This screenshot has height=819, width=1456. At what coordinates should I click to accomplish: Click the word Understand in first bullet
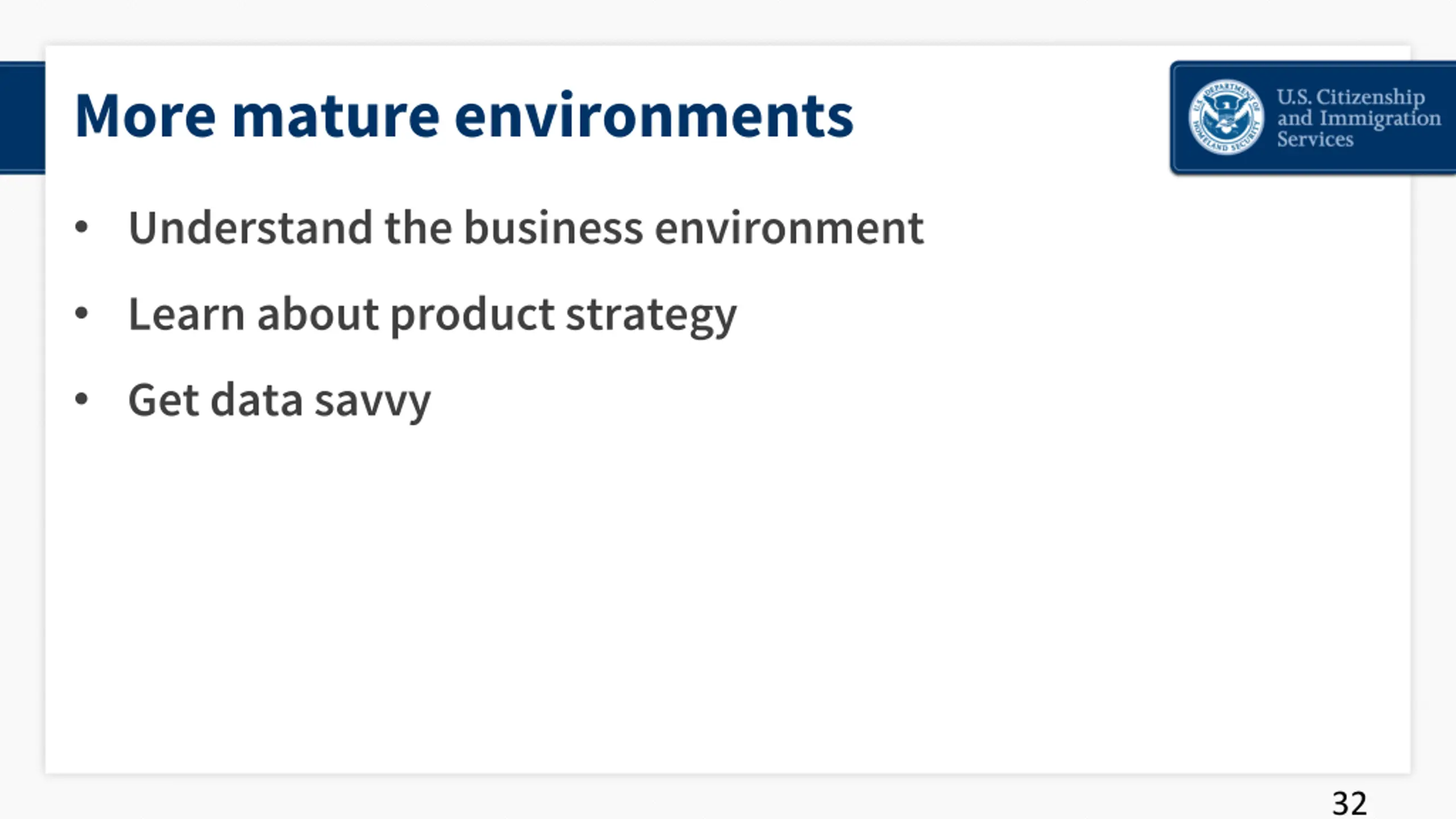coord(250,227)
